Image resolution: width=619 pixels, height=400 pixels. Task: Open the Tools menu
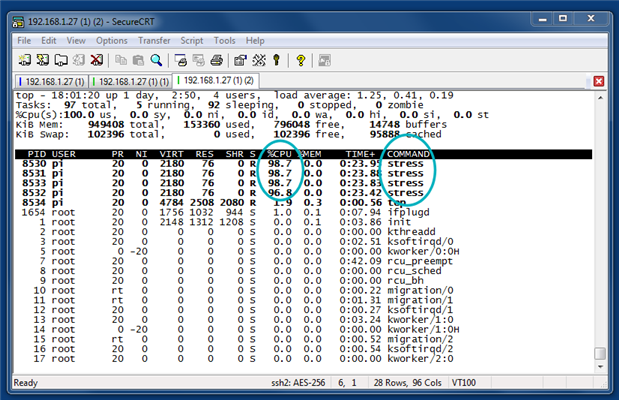pos(225,41)
